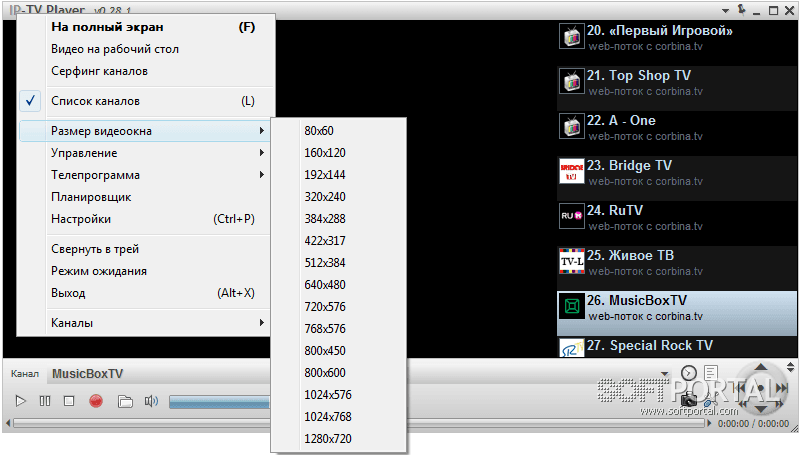The height and width of the screenshot is (455, 803).
Task: Choose video size 720x576
Action: tap(339, 307)
